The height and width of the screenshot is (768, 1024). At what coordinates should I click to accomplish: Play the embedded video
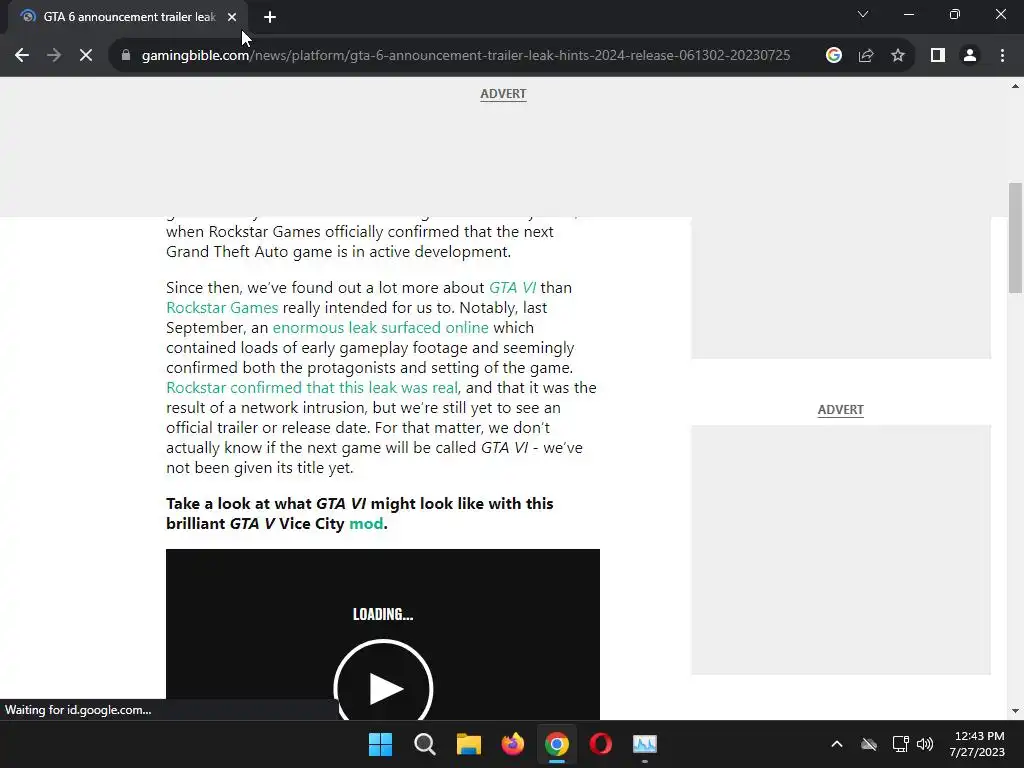pos(383,687)
